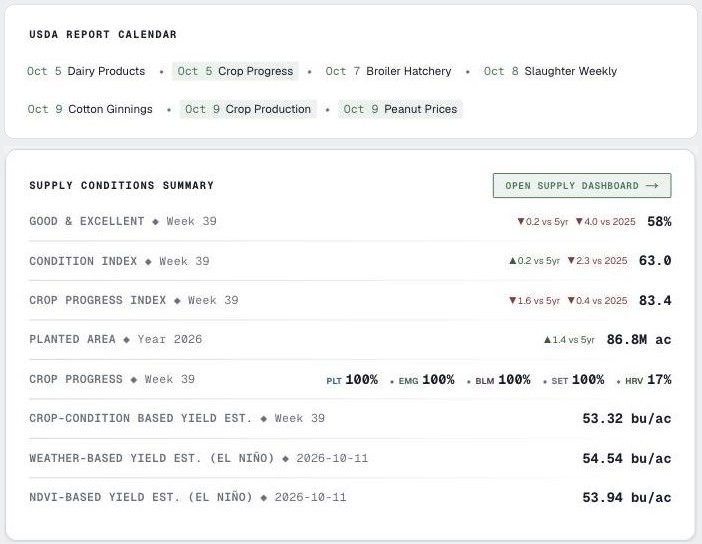Screen dimensions: 702x544
Task: Click the 83.4 Crop Progress Index value
Action: [x=655, y=300]
